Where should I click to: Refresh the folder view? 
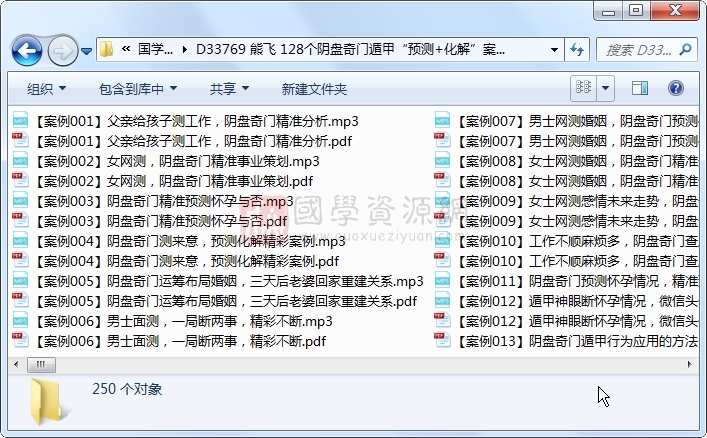577,50
